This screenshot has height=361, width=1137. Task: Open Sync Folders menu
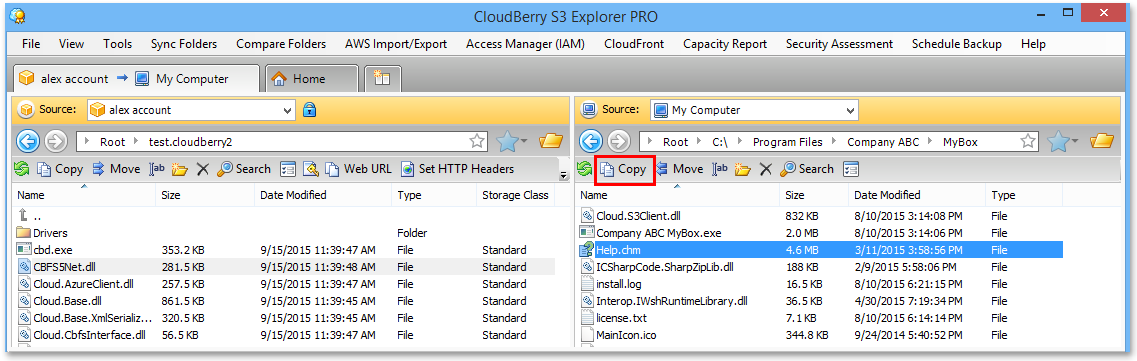click(x=183, y=44)
